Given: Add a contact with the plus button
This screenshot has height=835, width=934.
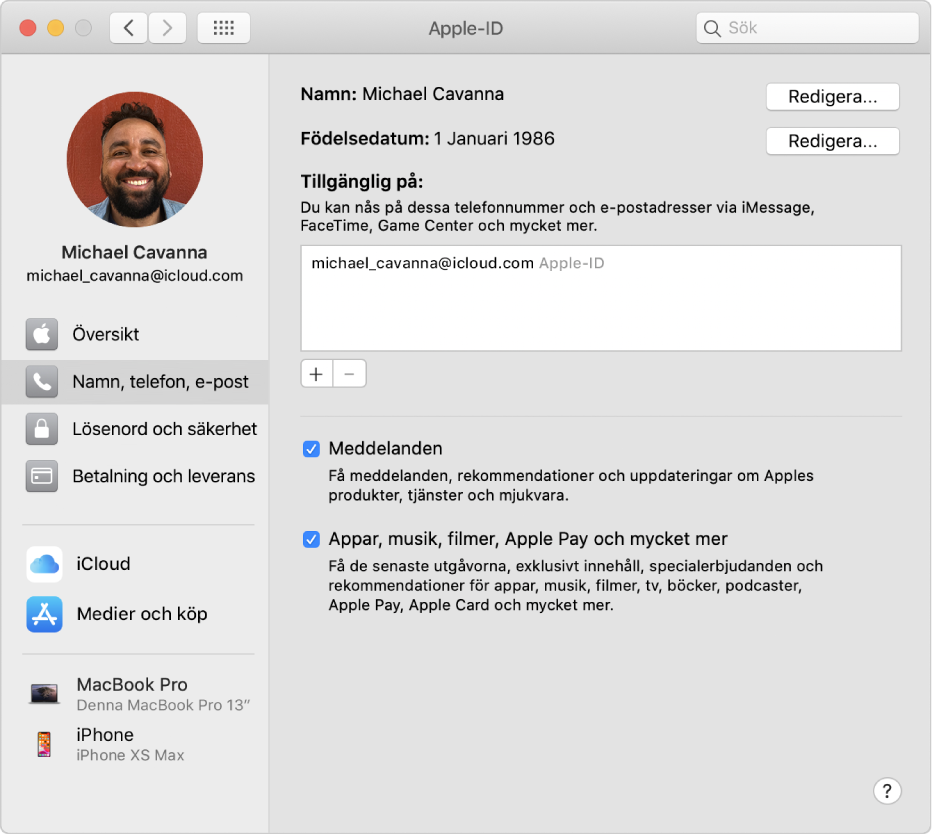Looking at the screenshot, I should 316,374.
